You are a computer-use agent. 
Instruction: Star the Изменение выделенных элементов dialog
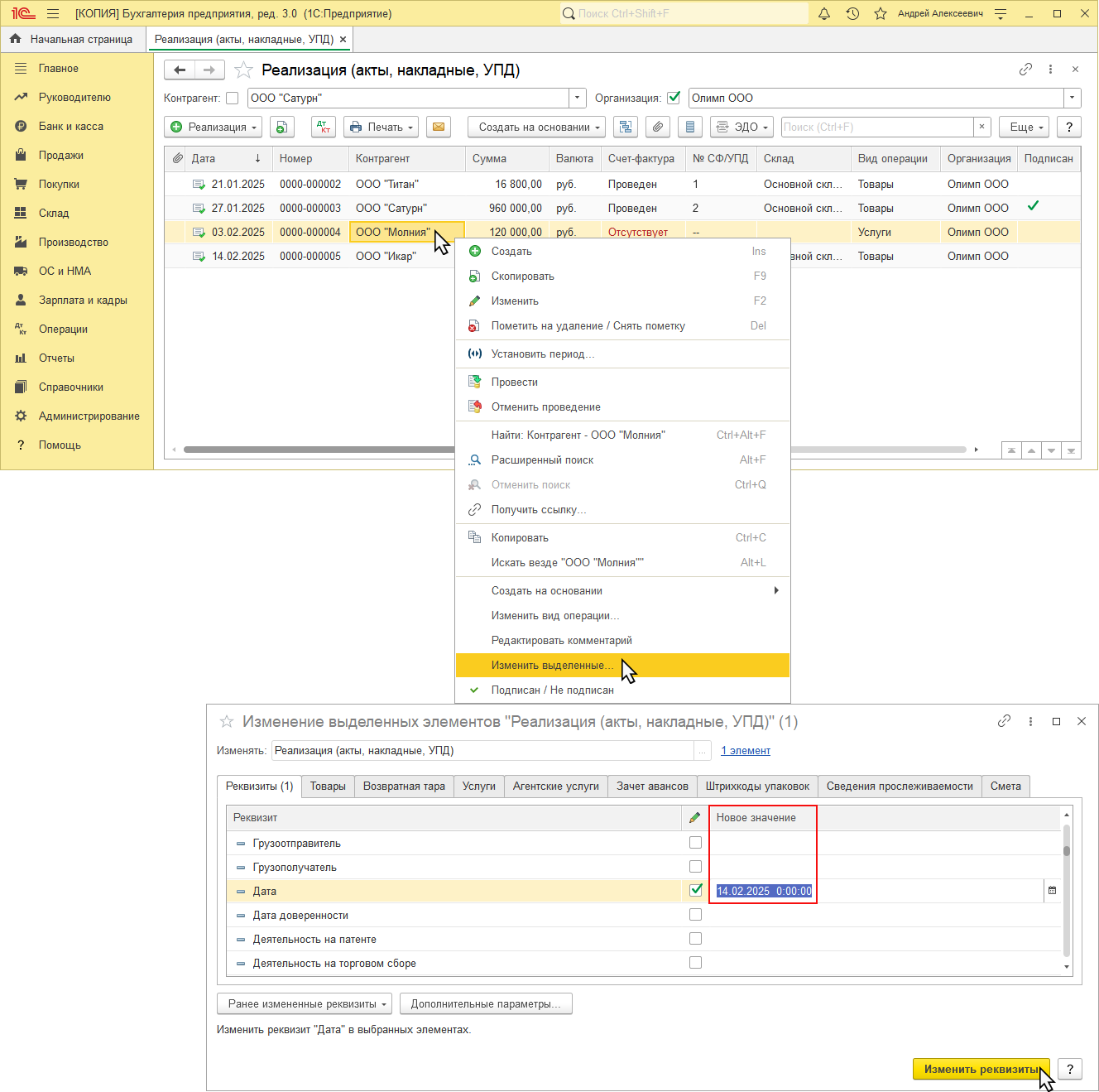[x=226, y=721]
